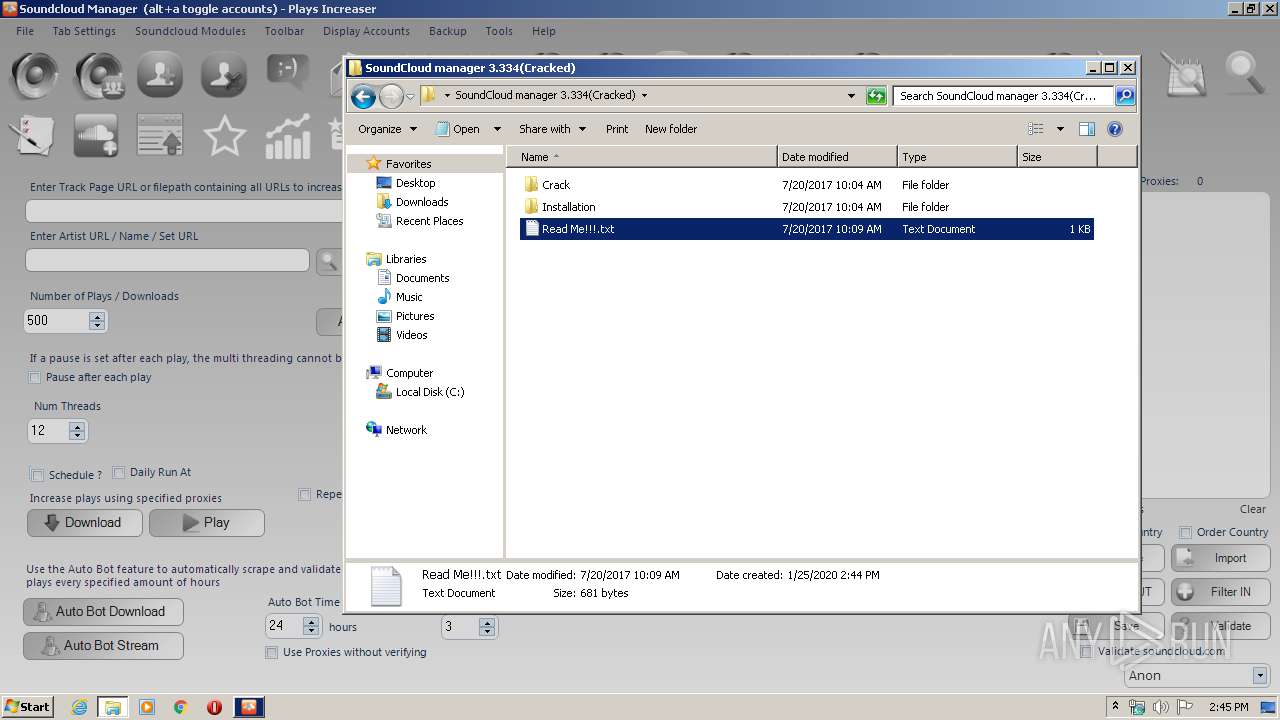
Task: Go back in the Explorer window
Action: pyautogui.click(x=363, y=96)
